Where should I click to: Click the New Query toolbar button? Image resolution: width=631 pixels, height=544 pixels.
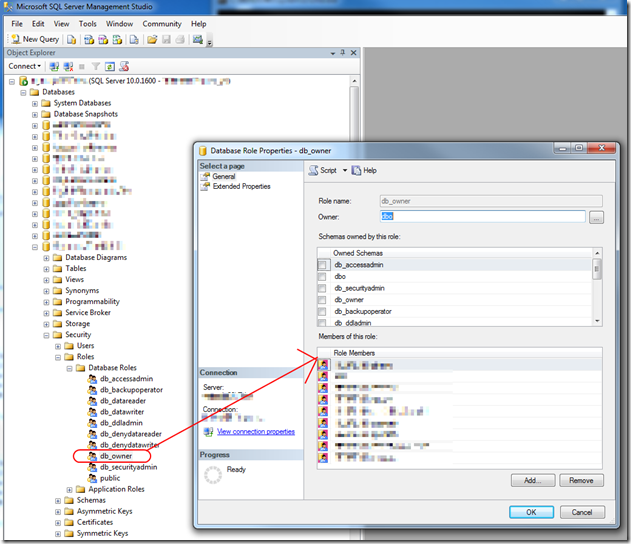coord(35,39)
